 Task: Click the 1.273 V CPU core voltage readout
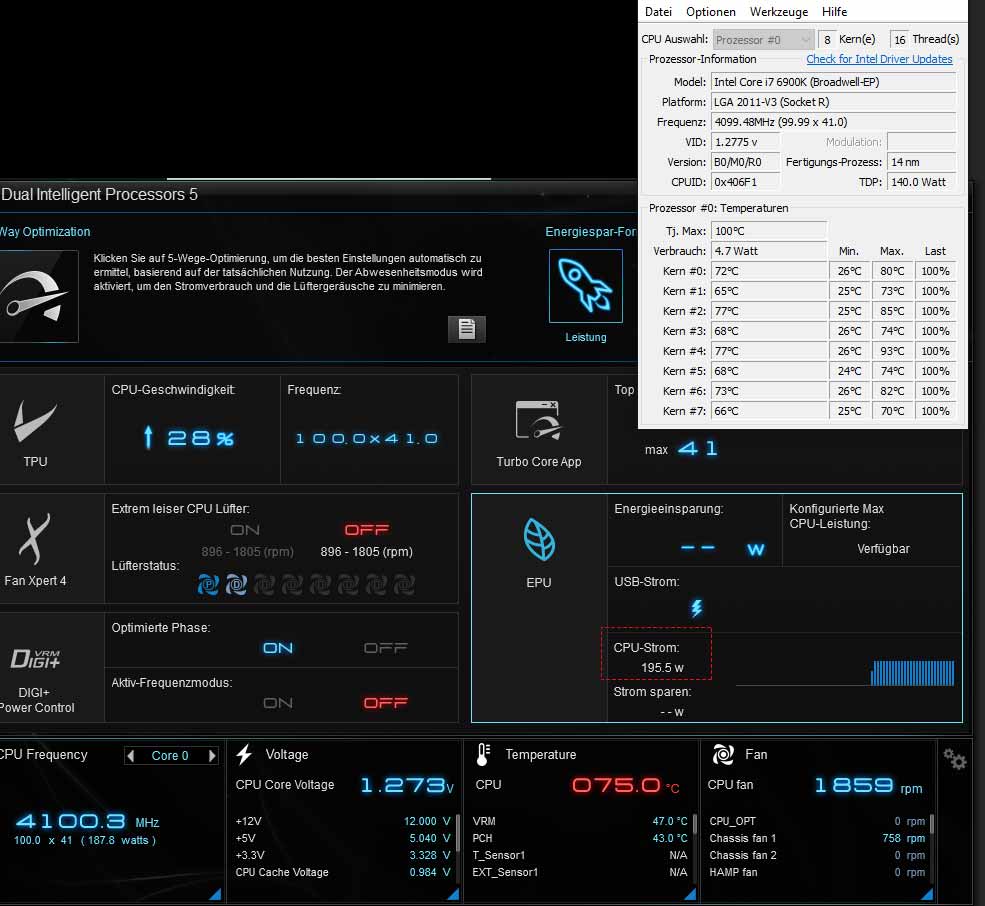[407, 785]
